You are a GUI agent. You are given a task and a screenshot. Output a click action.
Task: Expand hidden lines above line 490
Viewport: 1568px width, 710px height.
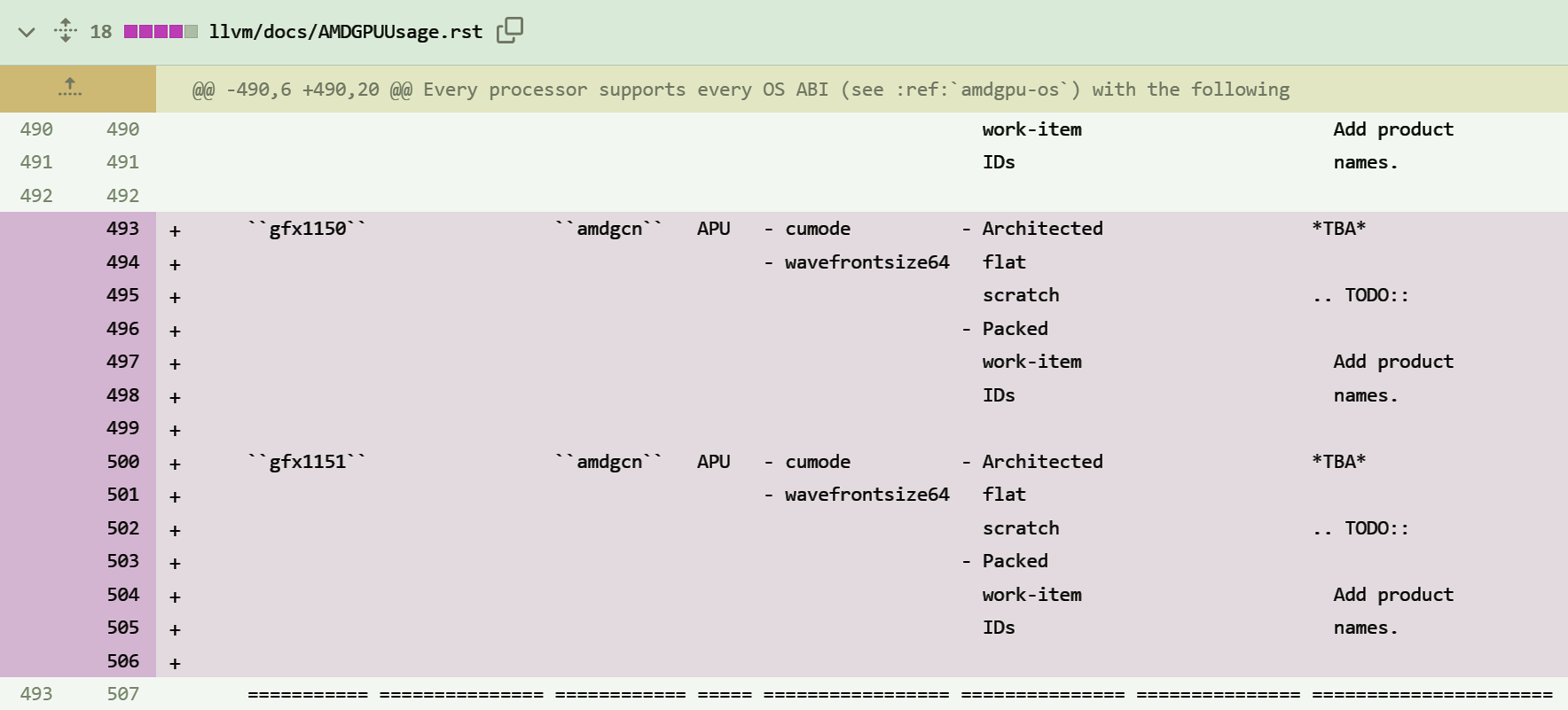(70, 88)
